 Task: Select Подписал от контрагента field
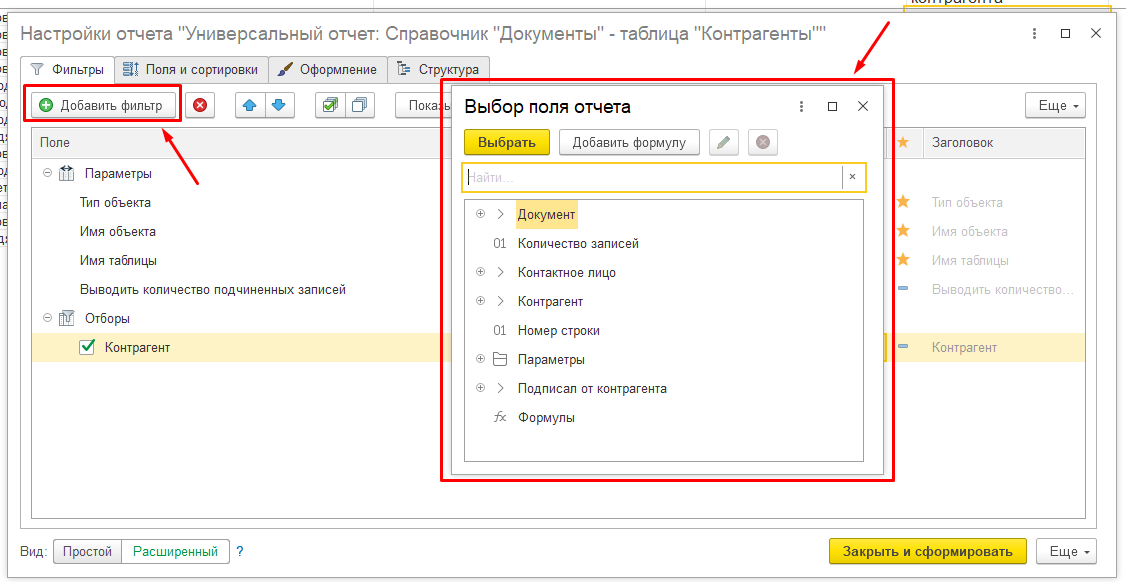click(x=592, y=389)
